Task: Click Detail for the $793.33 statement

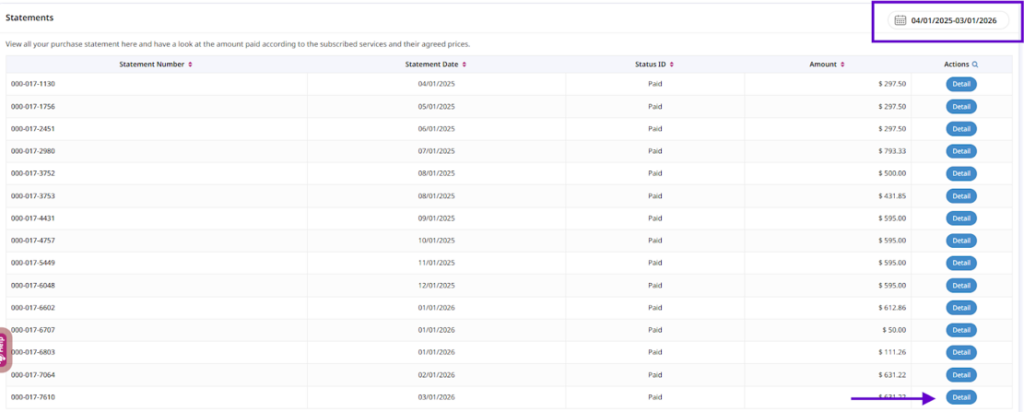Action: (961, 151)
